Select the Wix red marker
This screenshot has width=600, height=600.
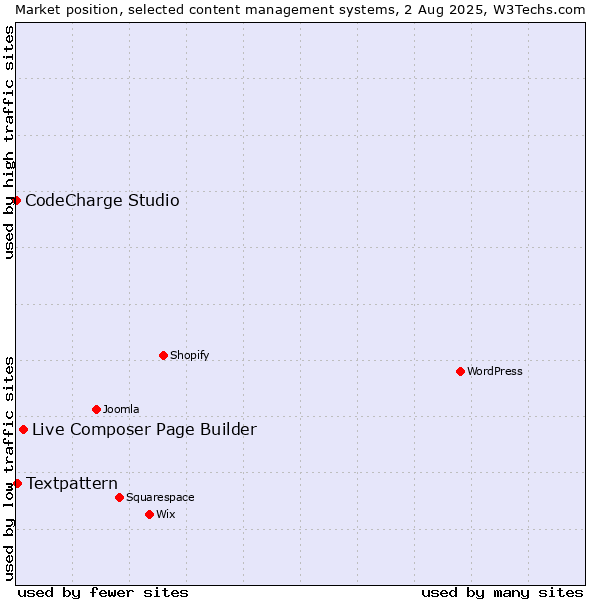click(150, 515)
